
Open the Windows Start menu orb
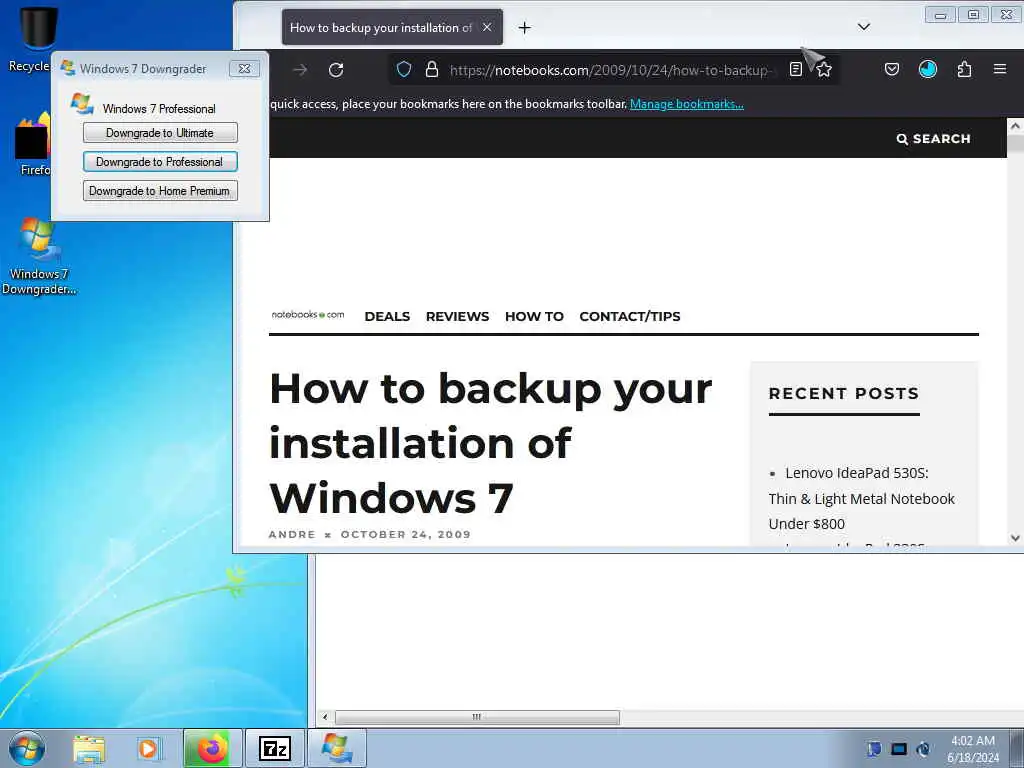(27, 748)
